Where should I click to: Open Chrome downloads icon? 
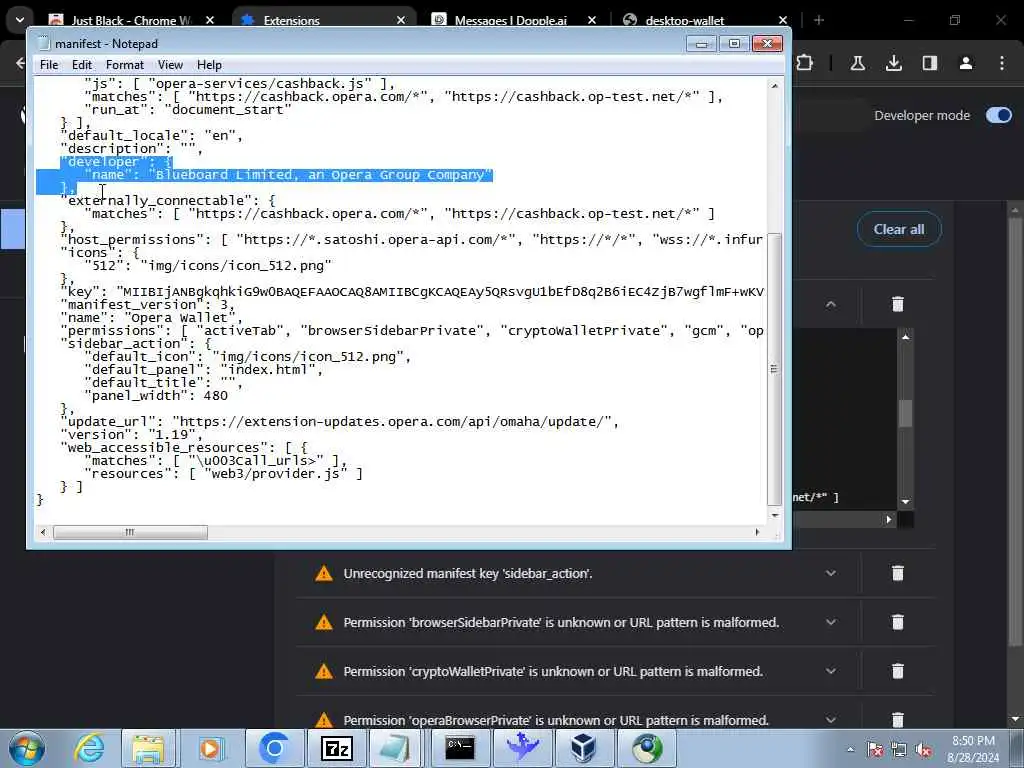pyautogui.click(x=894, y=63)
